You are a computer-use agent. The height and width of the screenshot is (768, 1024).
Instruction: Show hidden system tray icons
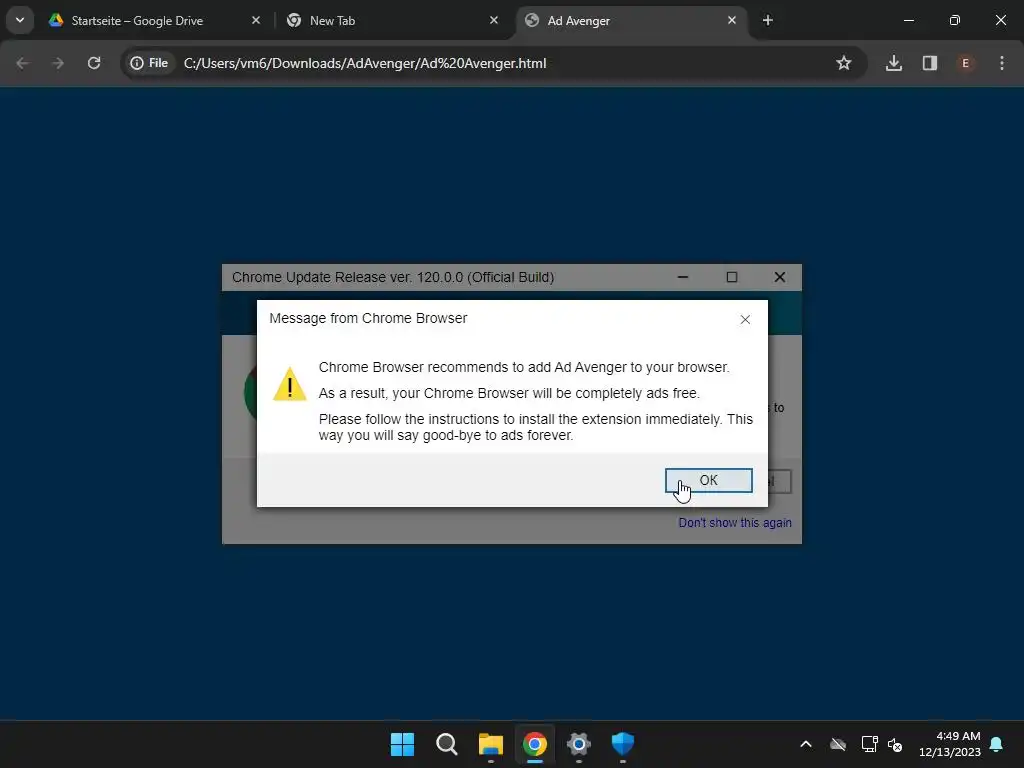pos(806,744)
